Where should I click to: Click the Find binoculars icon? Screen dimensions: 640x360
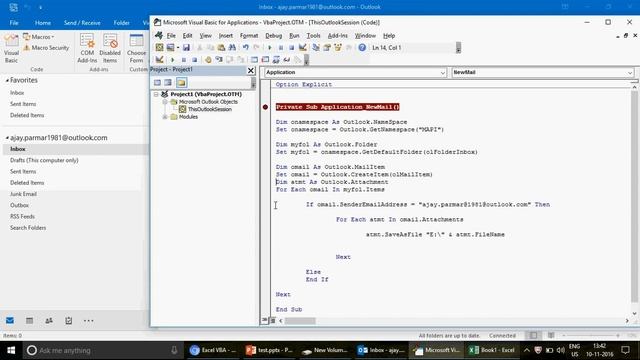click(232, 48)
